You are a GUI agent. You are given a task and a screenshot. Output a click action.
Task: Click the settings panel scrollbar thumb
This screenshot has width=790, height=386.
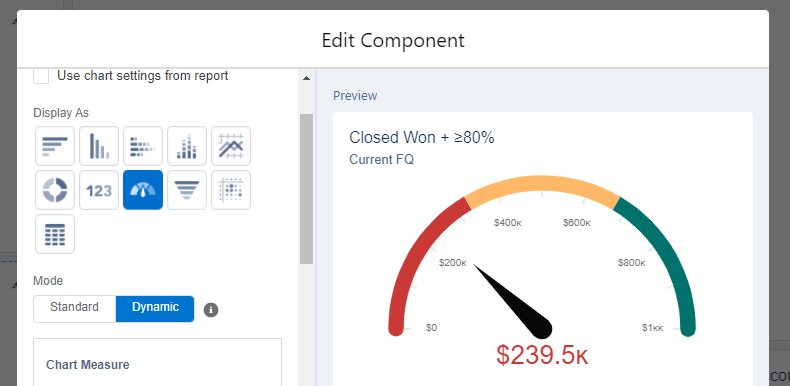coord(306,189)
